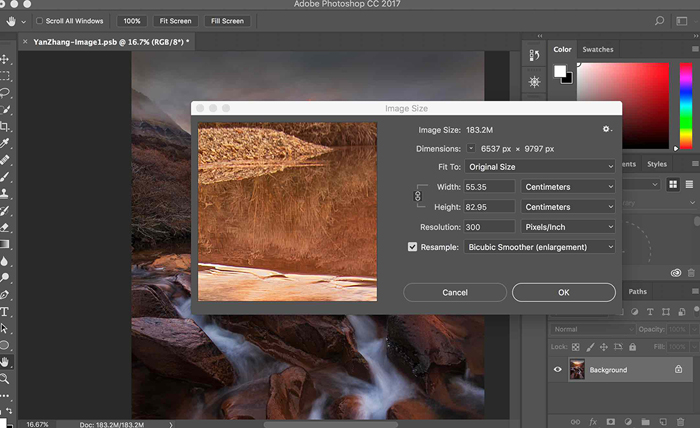Select the Hand tool in toolbar
Viewport: 700px width, 428px height.
pyautogui.click(x=5, y=362)
